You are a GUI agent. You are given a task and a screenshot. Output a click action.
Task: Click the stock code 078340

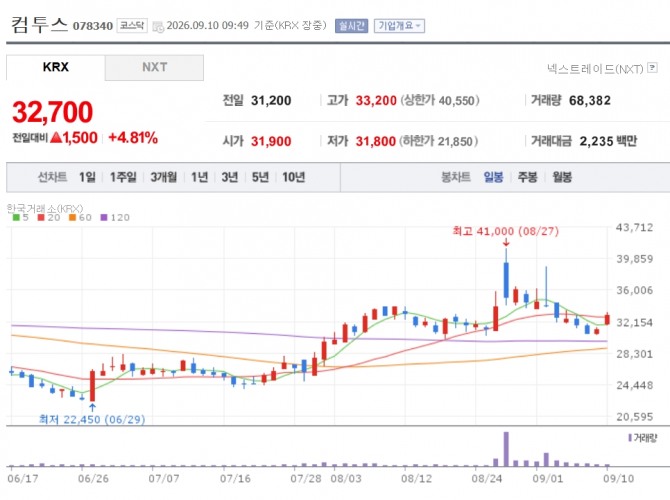(x=93, y=26)
